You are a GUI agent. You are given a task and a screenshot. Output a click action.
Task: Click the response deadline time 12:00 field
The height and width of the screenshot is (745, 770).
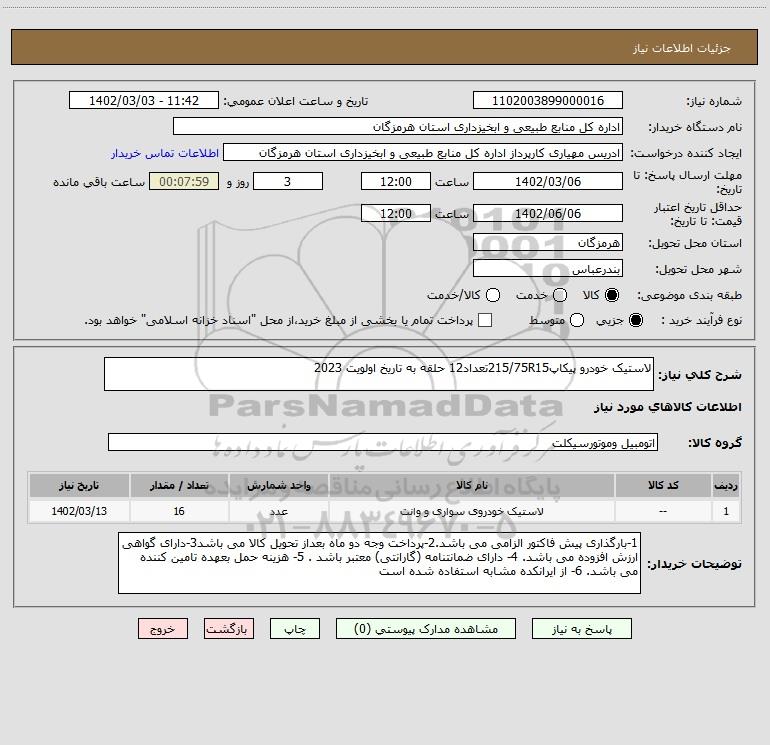pos(396,181)
